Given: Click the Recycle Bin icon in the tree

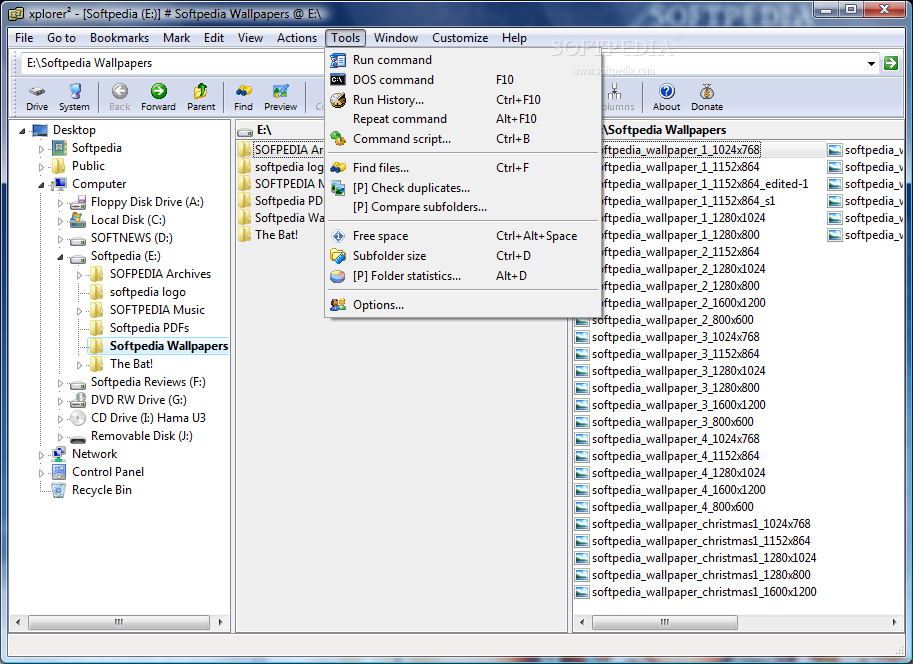Looking at the screenshot, I should point(58,490).
